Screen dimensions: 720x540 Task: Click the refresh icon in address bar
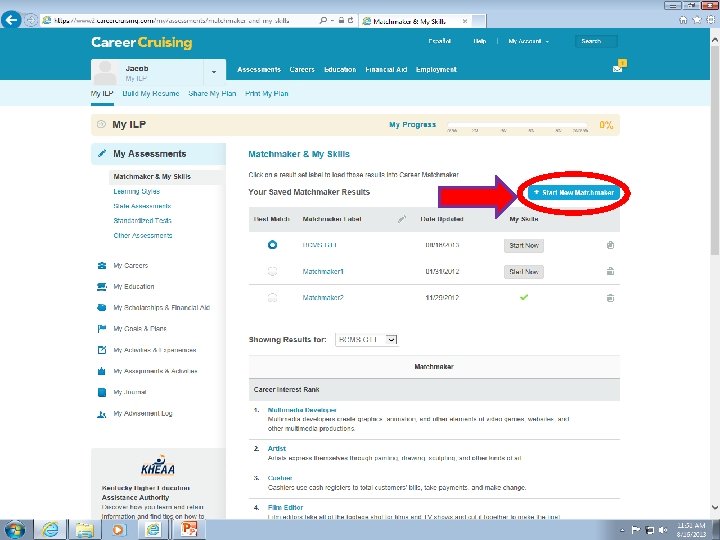coord(350,21)
